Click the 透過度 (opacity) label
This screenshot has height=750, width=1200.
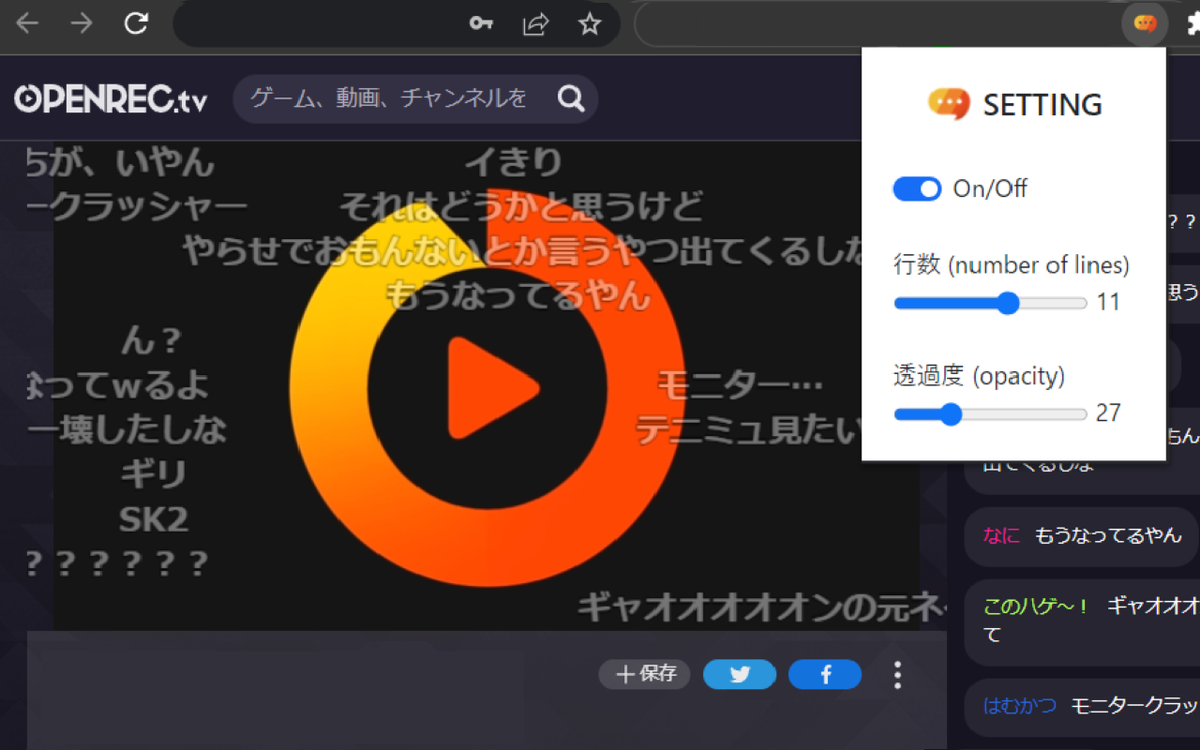click(979, 377)
